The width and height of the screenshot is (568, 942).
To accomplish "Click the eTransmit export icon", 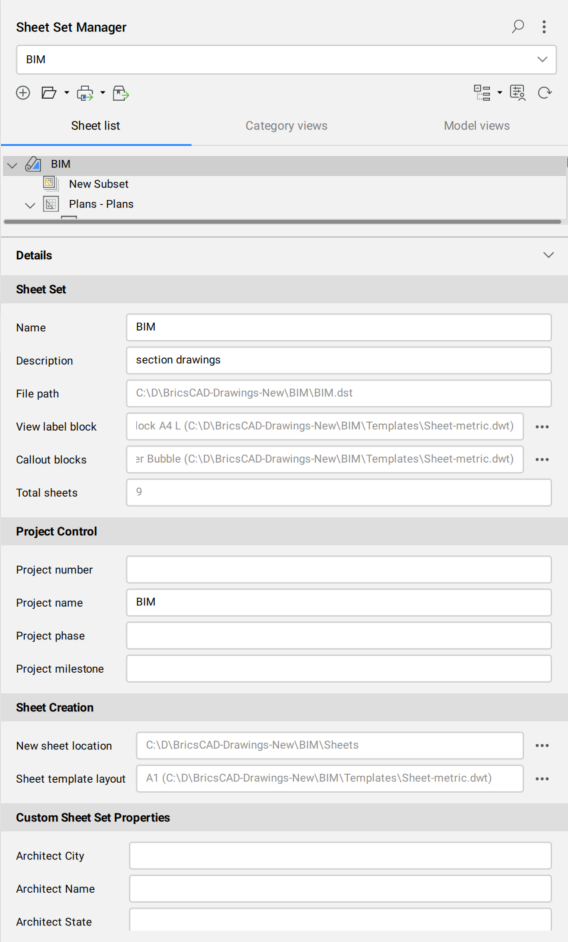I will 121,93.
